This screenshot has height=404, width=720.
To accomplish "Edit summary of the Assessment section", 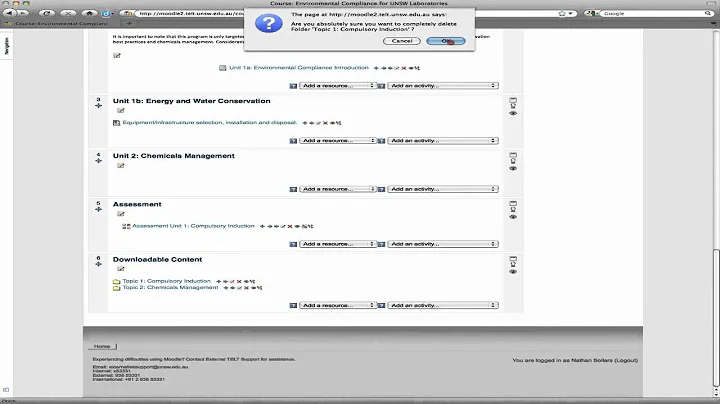I will [121, 213].
